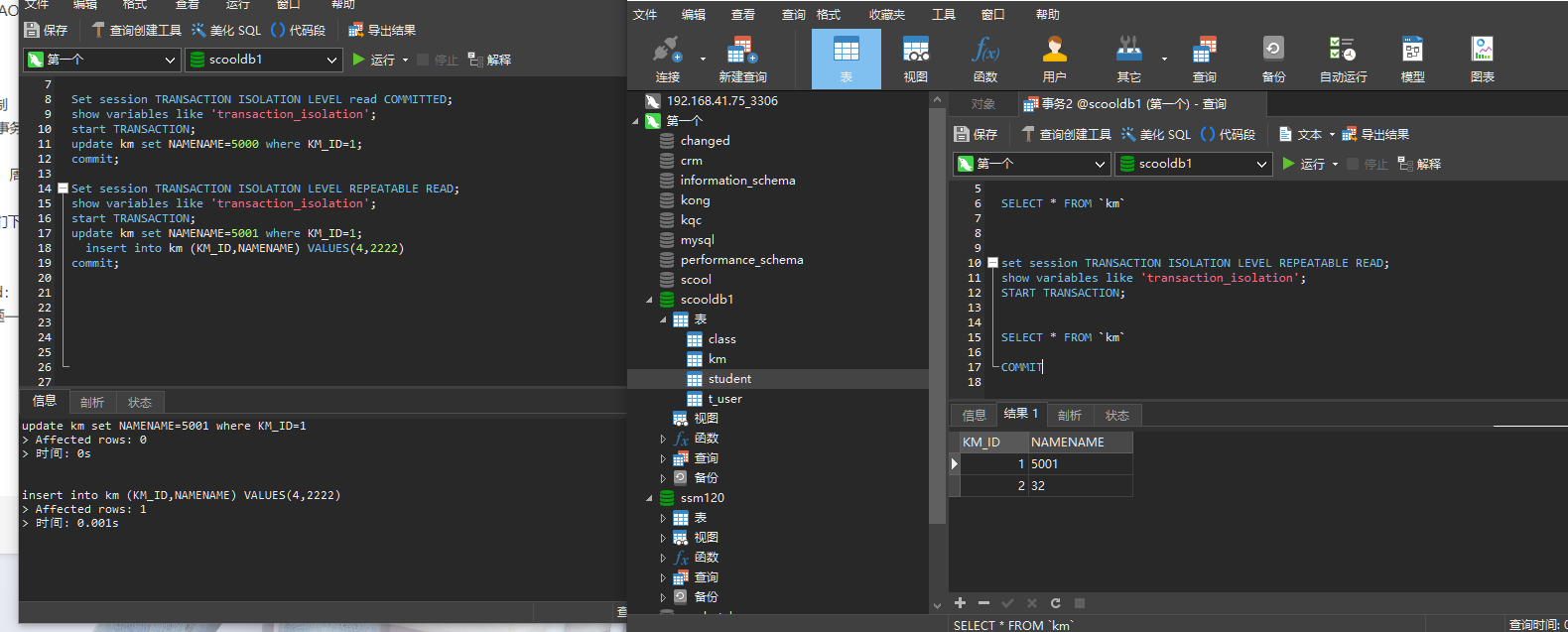Open the 视图 (View) toolbar icon
Viewport: 1568px width, 632px height.
[915, 59]
